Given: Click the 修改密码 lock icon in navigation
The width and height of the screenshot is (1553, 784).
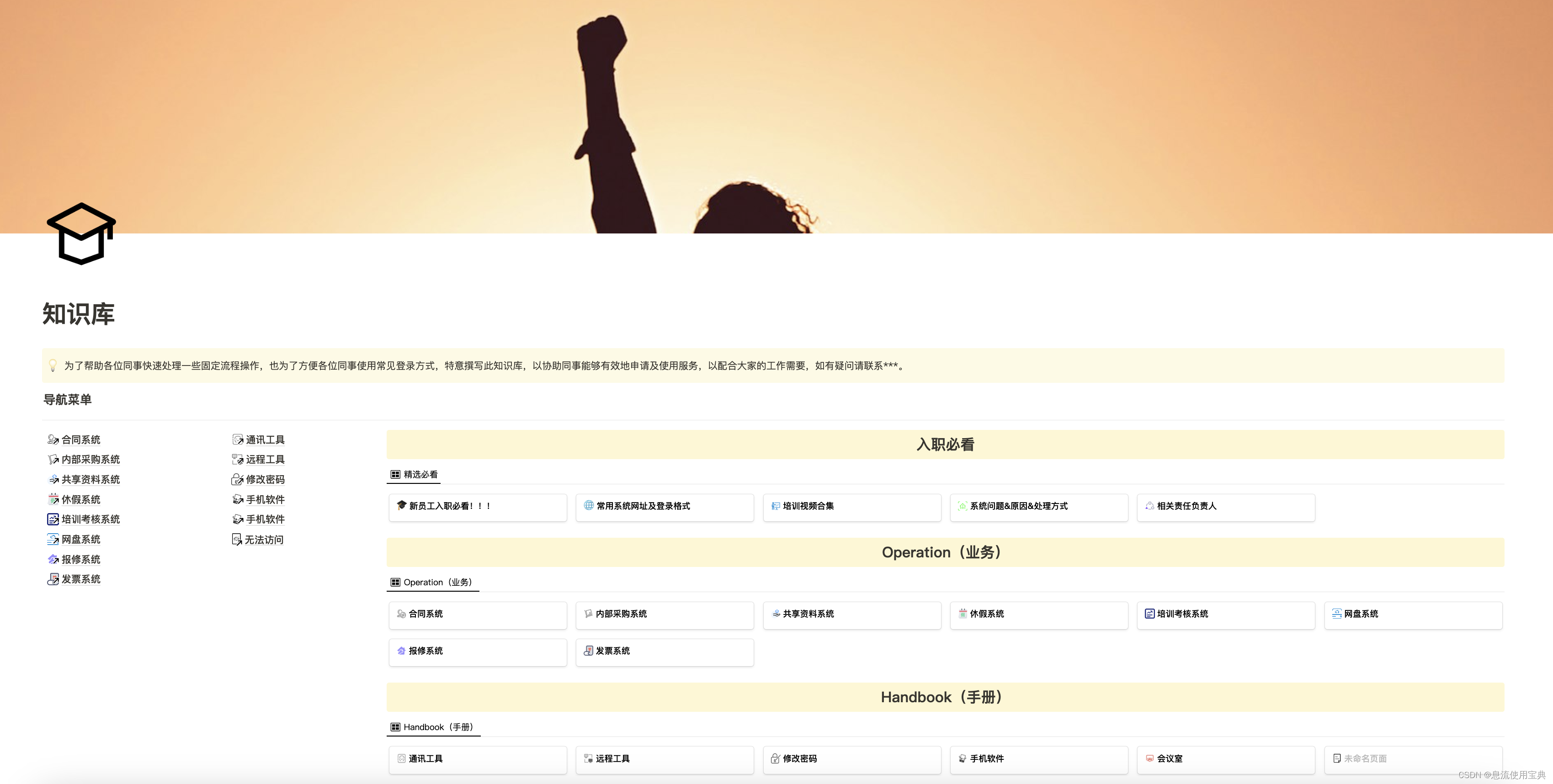Looking at the screenshot, I should pos(237,480).
